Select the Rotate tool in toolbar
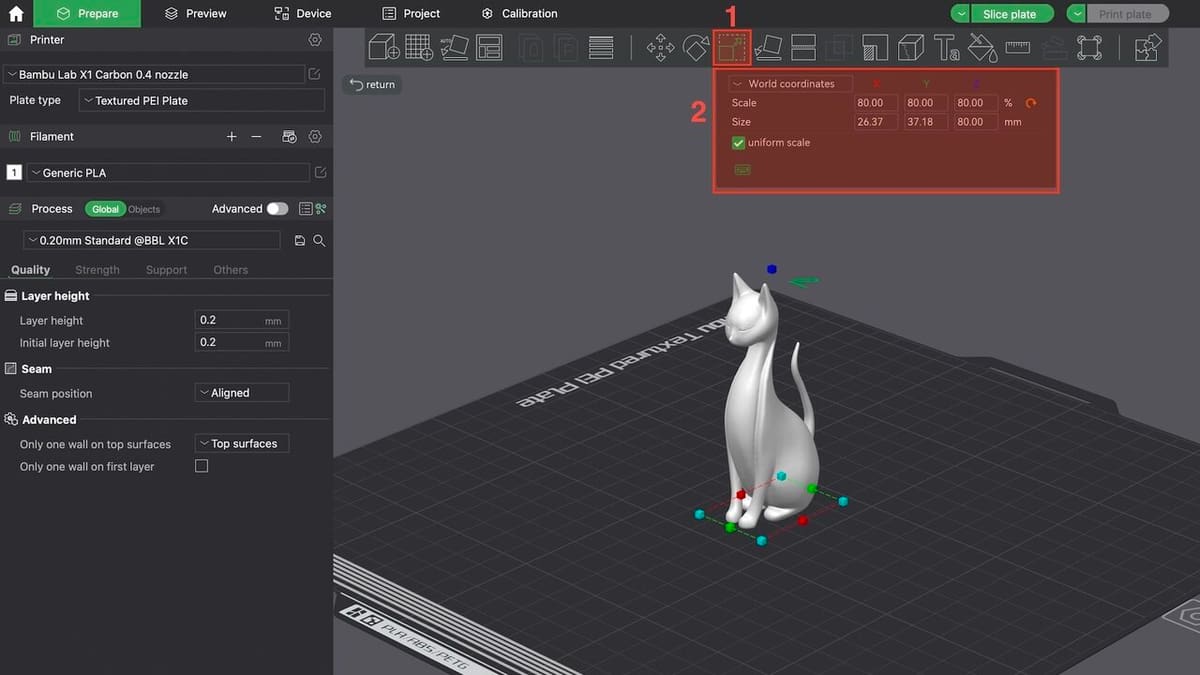Viewport: 1200px width, 675px height. click(695, 47)
